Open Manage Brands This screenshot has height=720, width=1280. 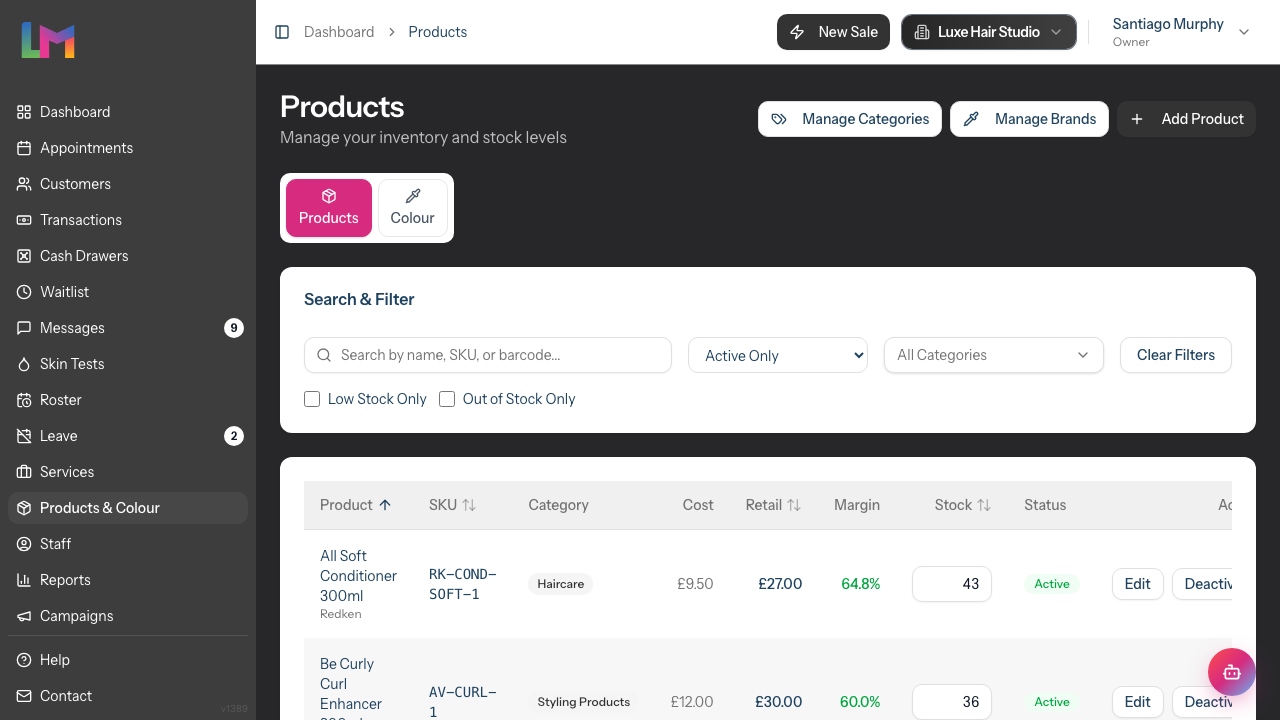1029,119
